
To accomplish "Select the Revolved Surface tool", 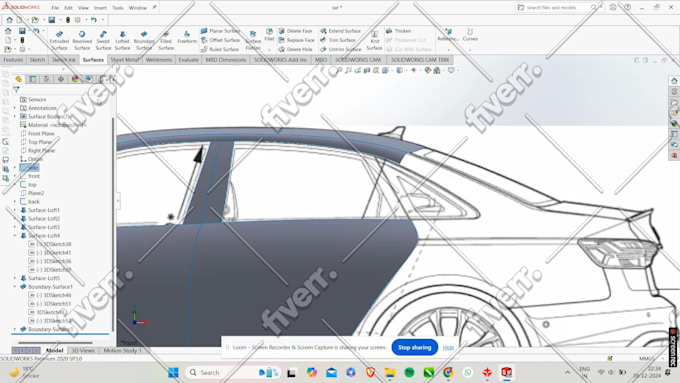I will click(82, 40).
